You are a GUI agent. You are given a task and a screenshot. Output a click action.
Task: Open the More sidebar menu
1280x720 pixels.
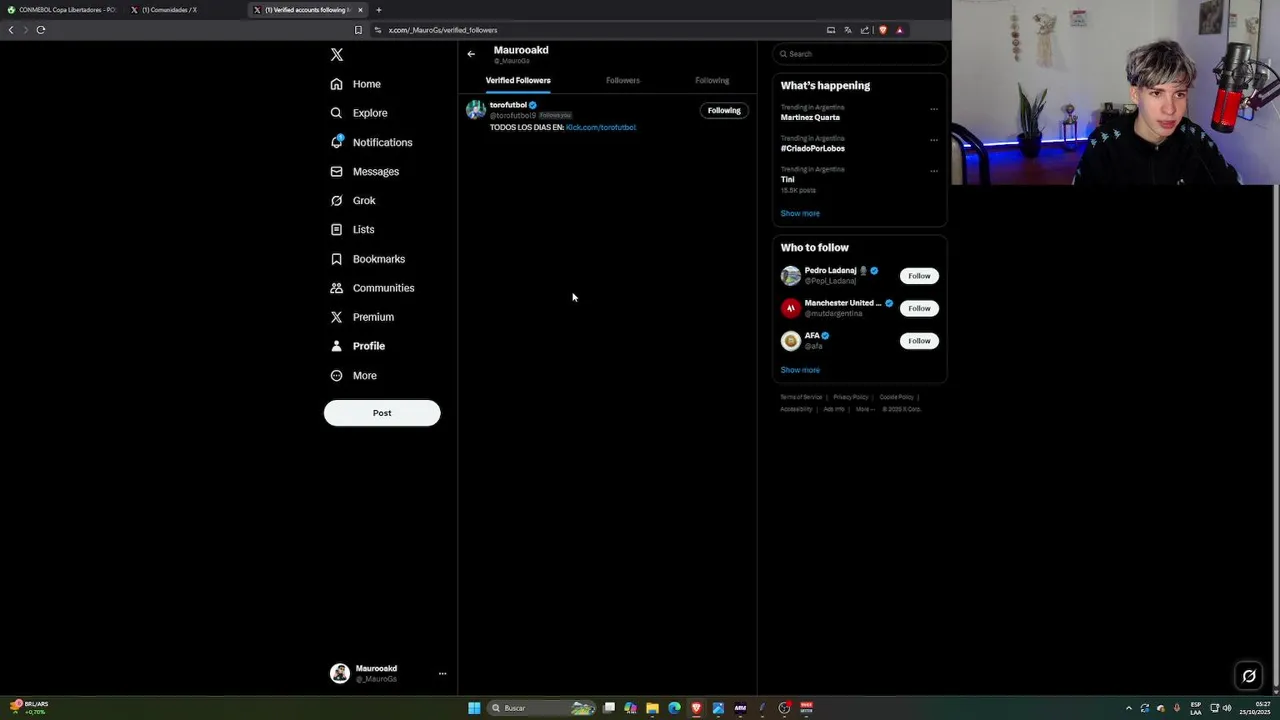(354, 375)
